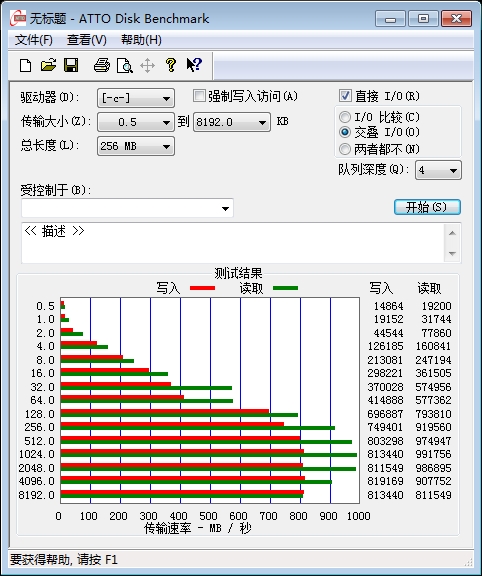Open the 驱动器 drive dropdown
Viewport: 482px width, 576px height.
coord(136,98)
